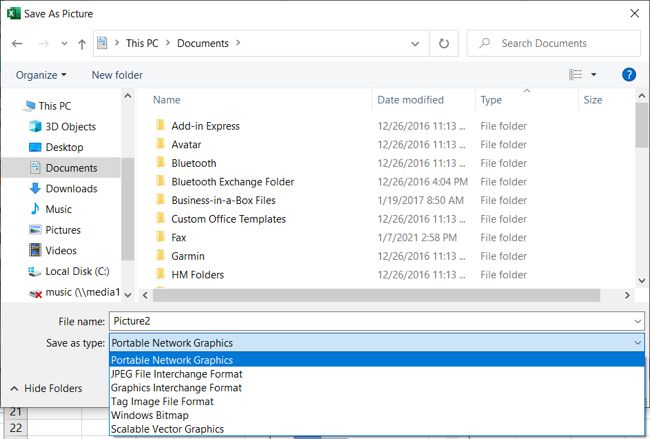Click the Back navigation arrow
Image resolution: width=650 pixels, height=439 pixels.
pyautogui.click(x=17, y=44)
